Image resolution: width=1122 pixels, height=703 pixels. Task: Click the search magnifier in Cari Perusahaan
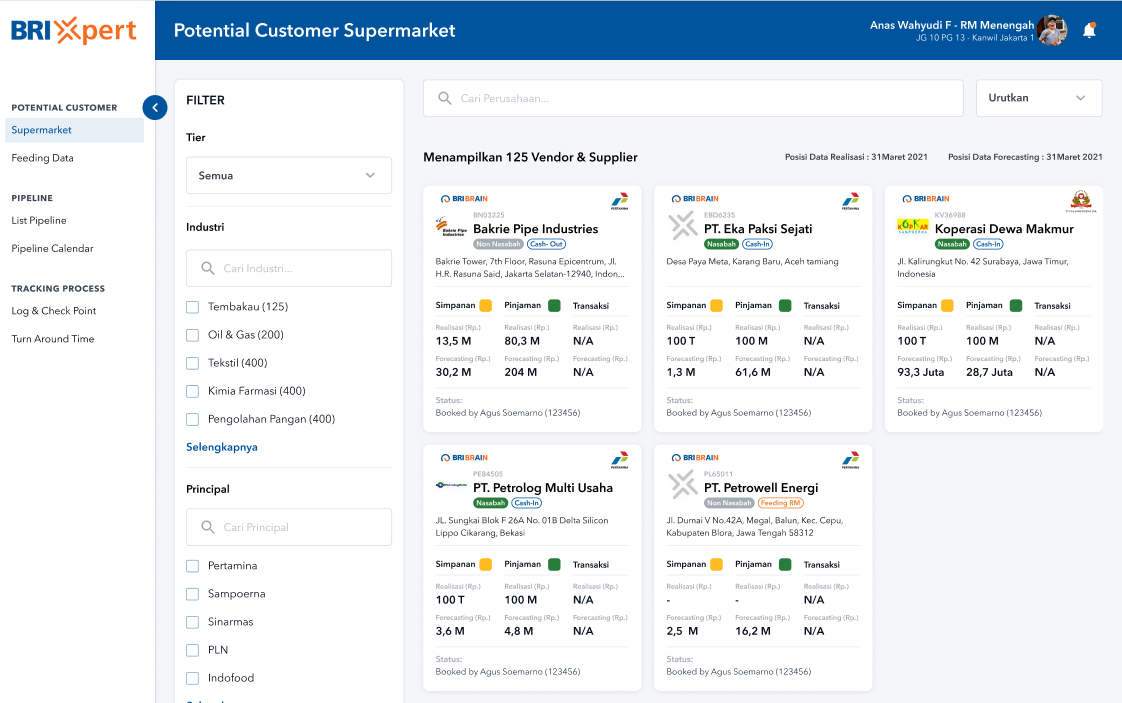point(444,98)
